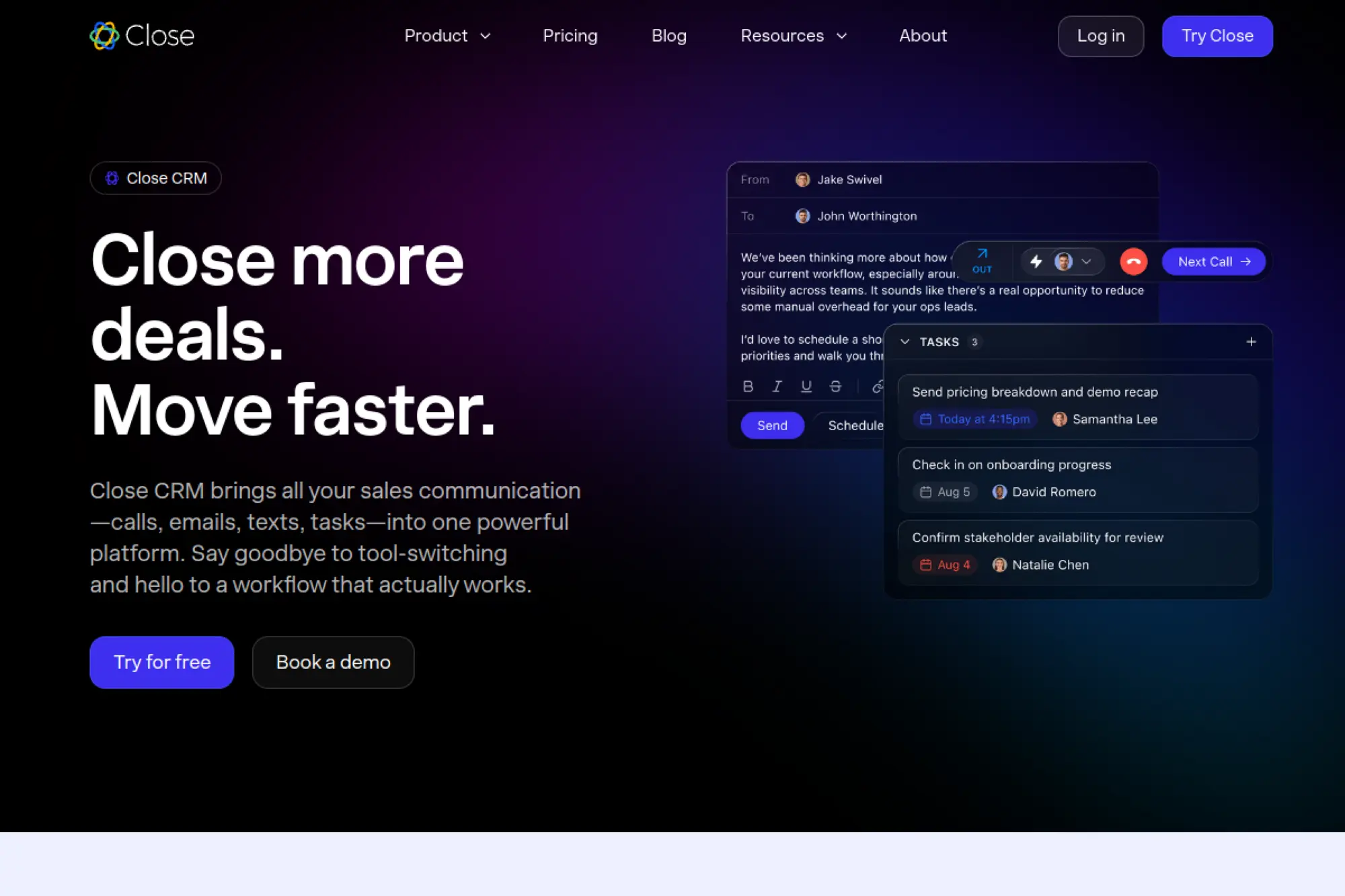This screenshot has width=1345, height=896.
Task: Open the Check in on onboarding task
Action: (x=1011, y=465)
